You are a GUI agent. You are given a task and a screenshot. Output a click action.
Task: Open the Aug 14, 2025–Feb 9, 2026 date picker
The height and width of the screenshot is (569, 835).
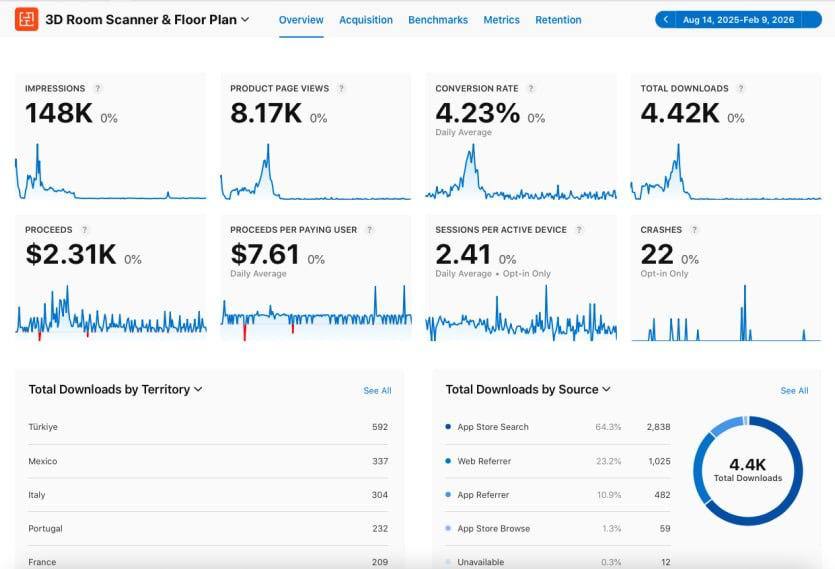point(745,20)
